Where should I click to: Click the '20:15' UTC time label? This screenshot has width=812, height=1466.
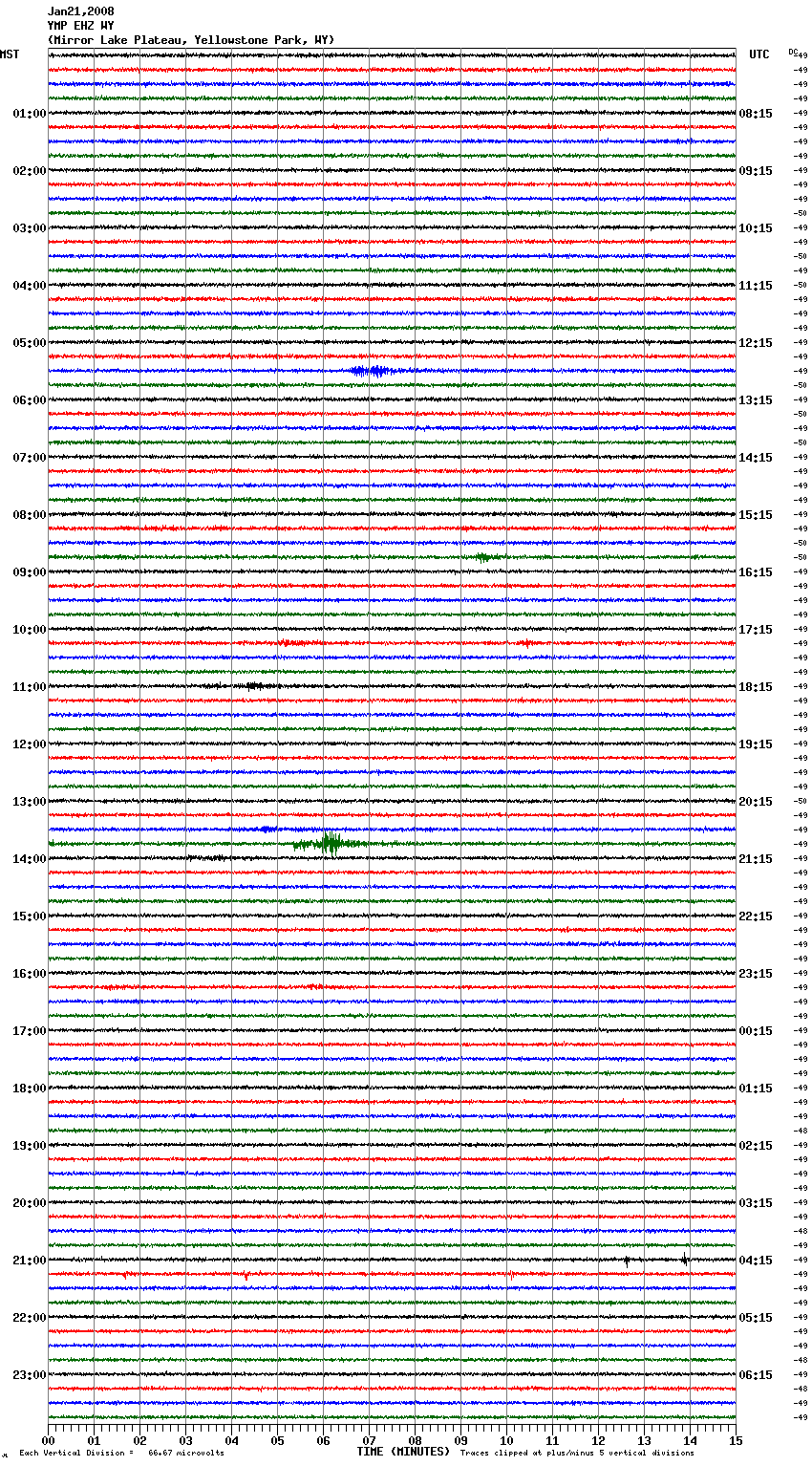click(756, 802)
